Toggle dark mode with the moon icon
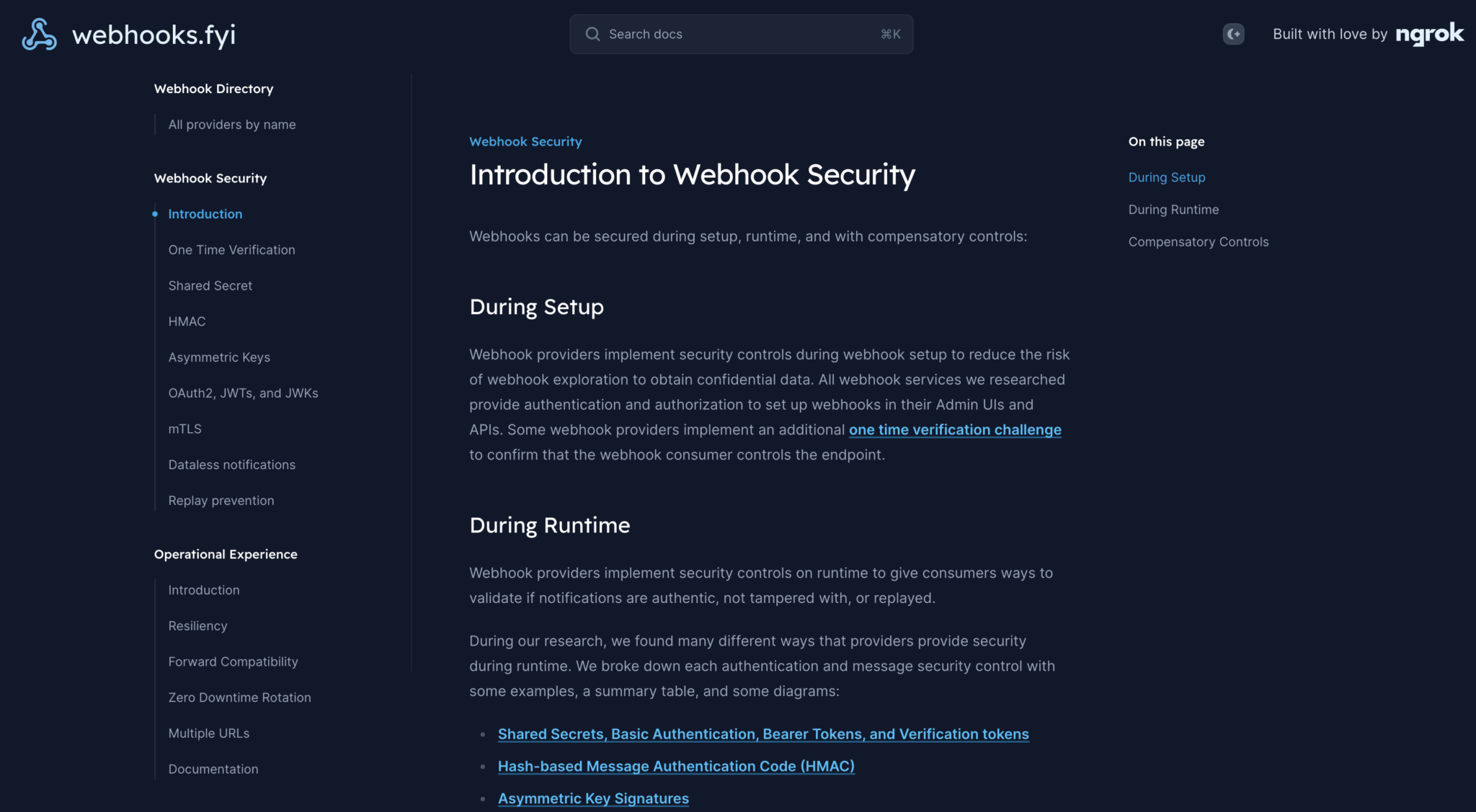This screenshot has width=1476, height=812. click(x=1233, y=34)
